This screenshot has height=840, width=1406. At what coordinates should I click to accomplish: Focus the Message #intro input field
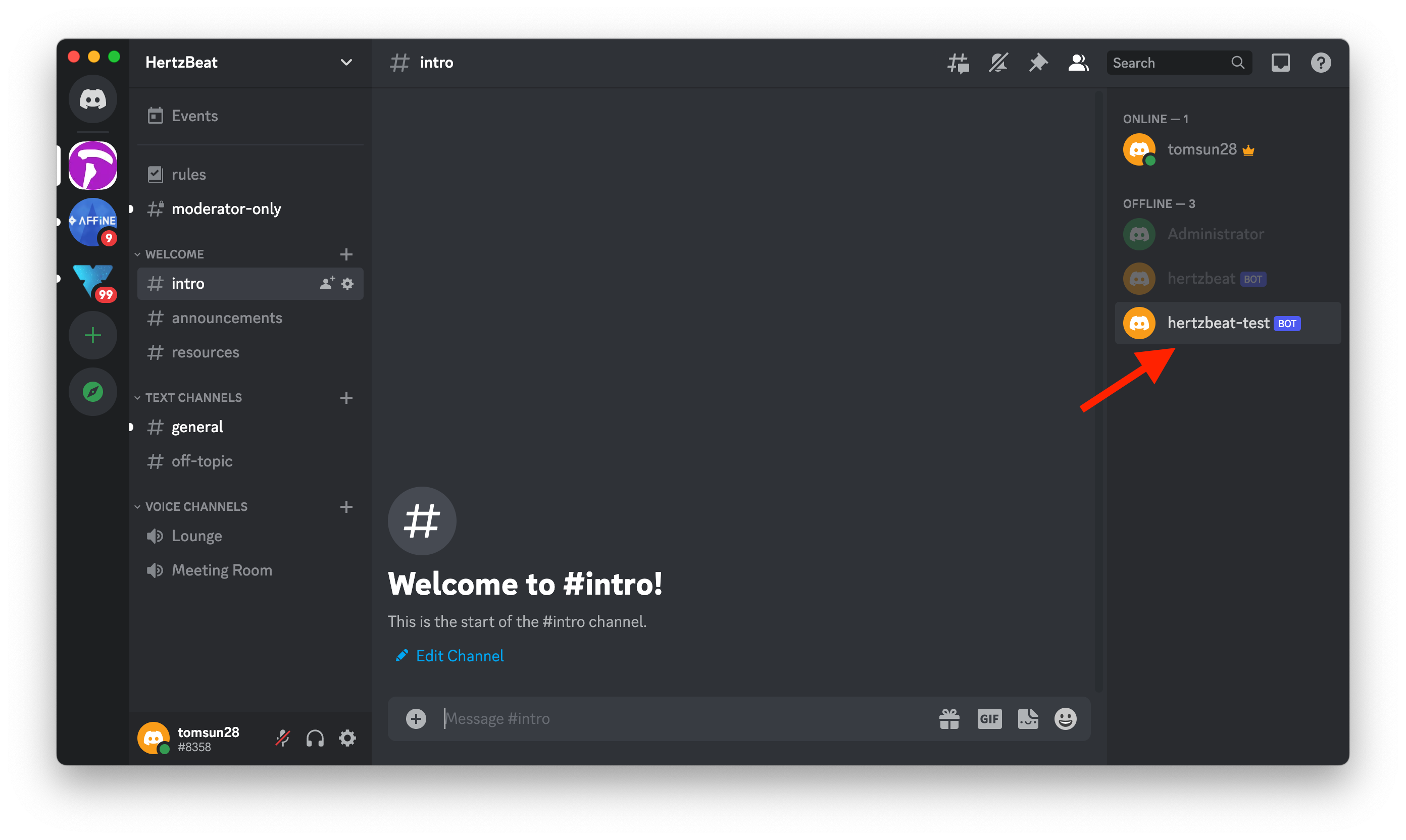679,719
